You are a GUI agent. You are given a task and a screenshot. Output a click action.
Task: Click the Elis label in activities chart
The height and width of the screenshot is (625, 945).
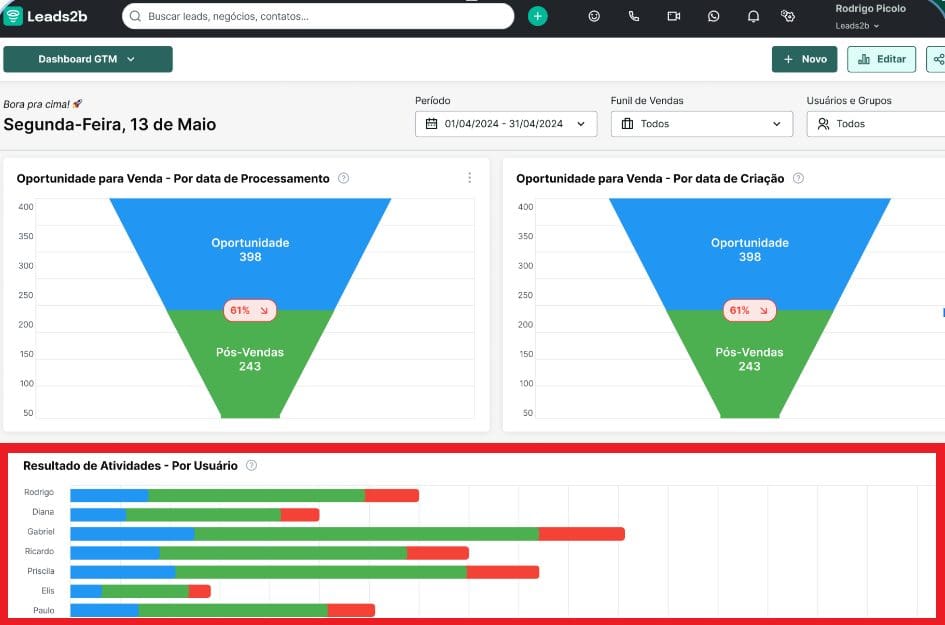(x=48, y=591)
